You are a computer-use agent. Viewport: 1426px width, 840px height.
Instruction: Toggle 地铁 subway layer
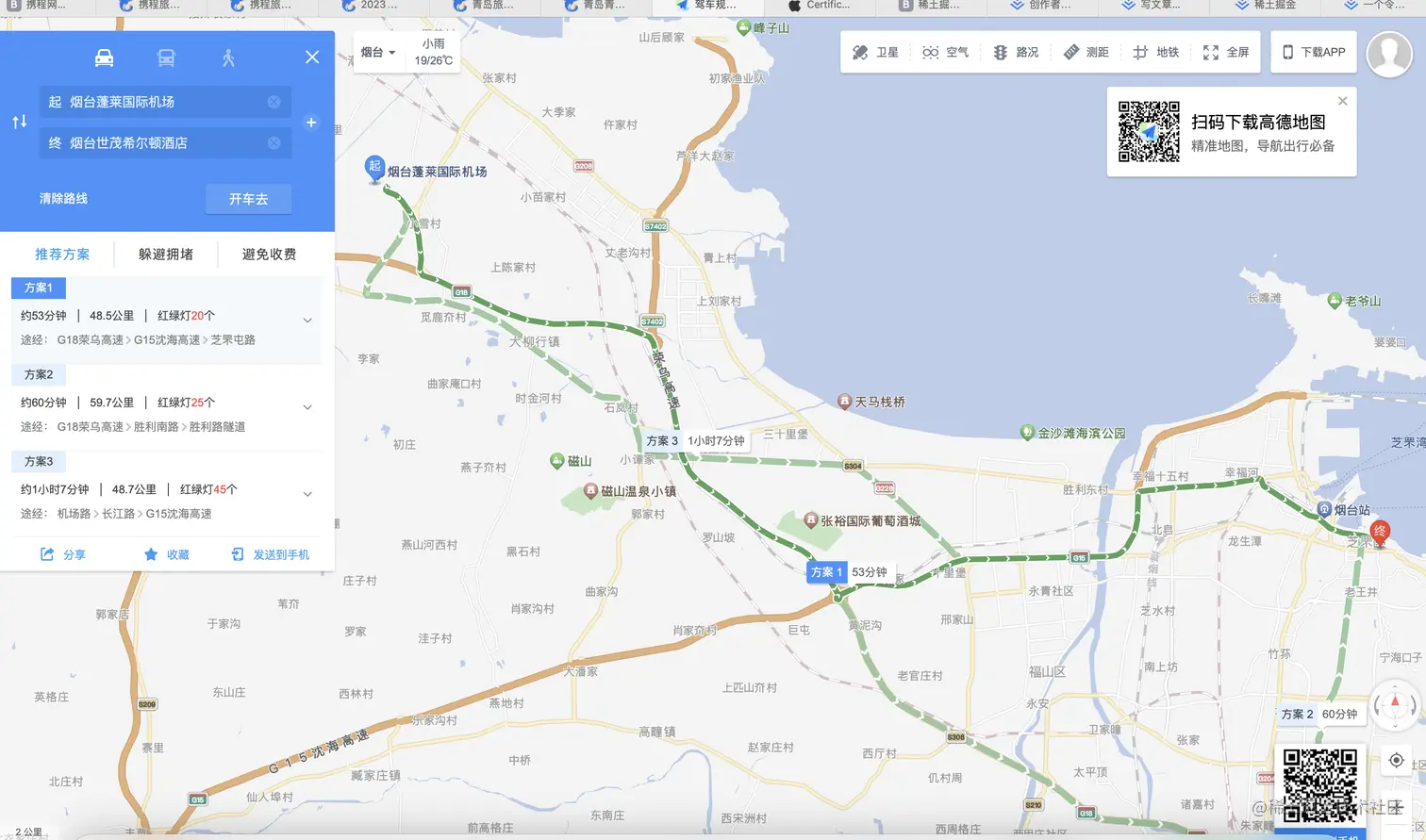(x=1156, y=53)
